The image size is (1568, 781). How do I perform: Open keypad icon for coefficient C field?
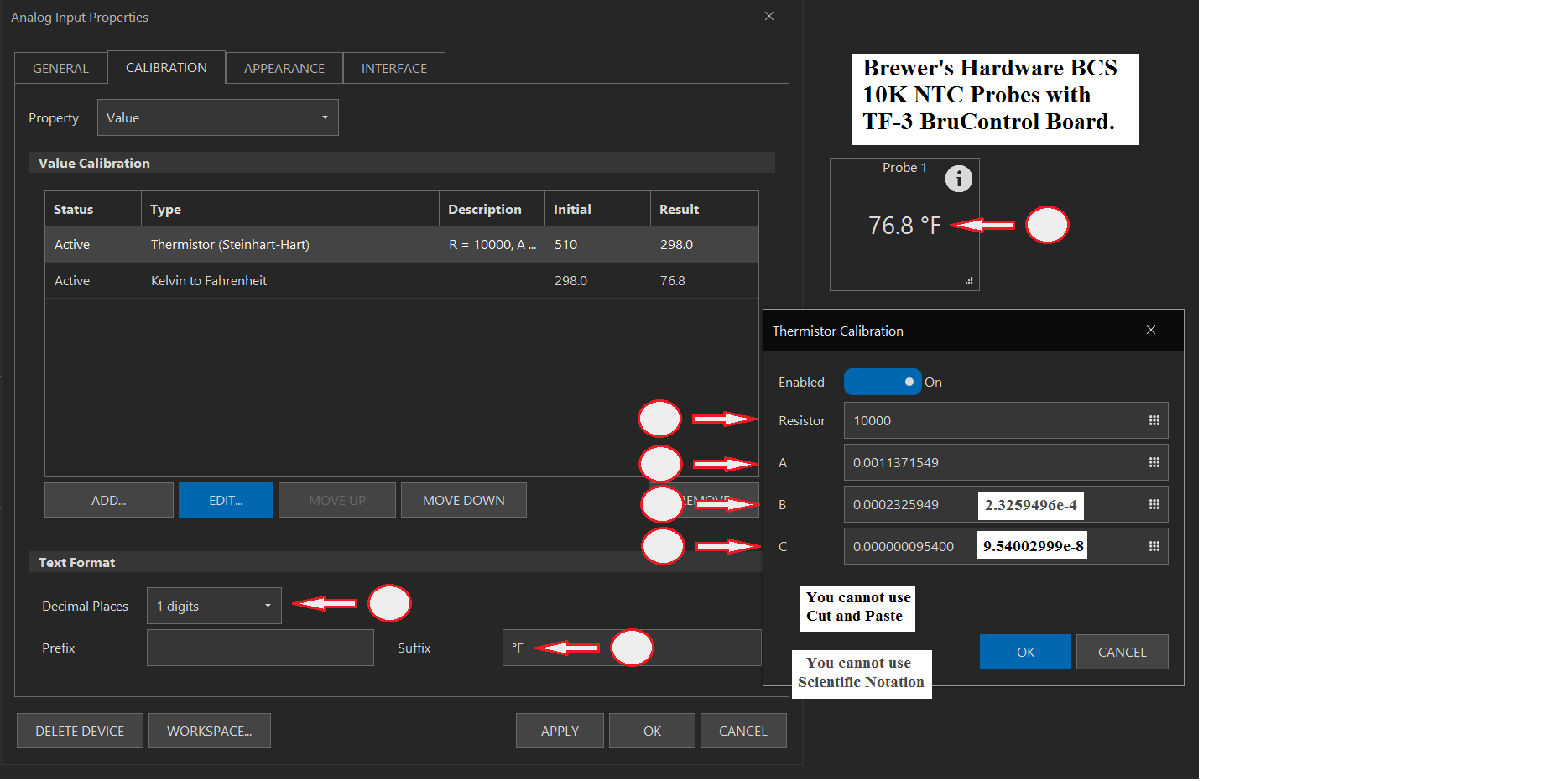[x=1154, y=546]
